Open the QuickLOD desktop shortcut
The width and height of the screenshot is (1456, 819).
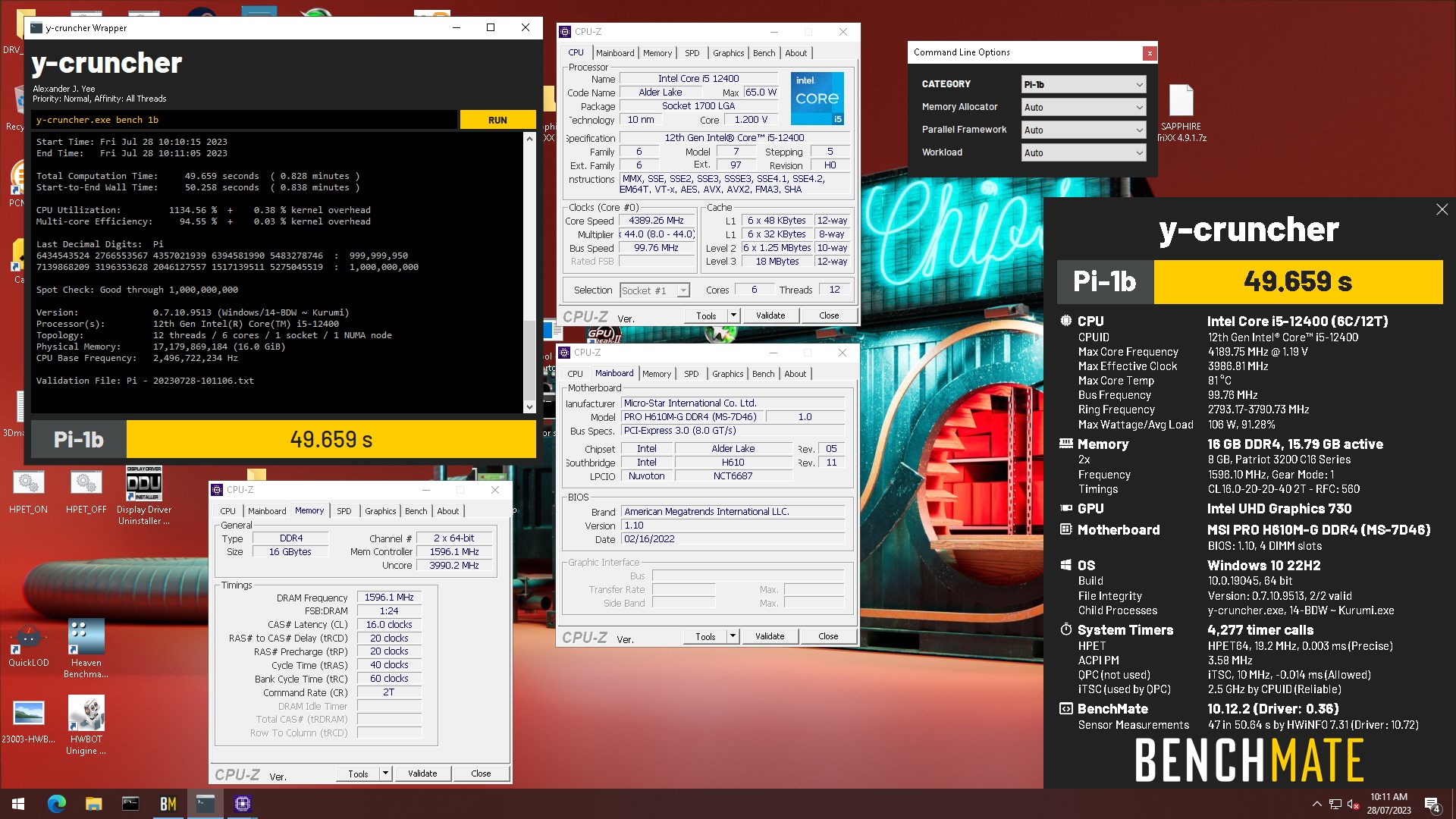pos(29,645)
